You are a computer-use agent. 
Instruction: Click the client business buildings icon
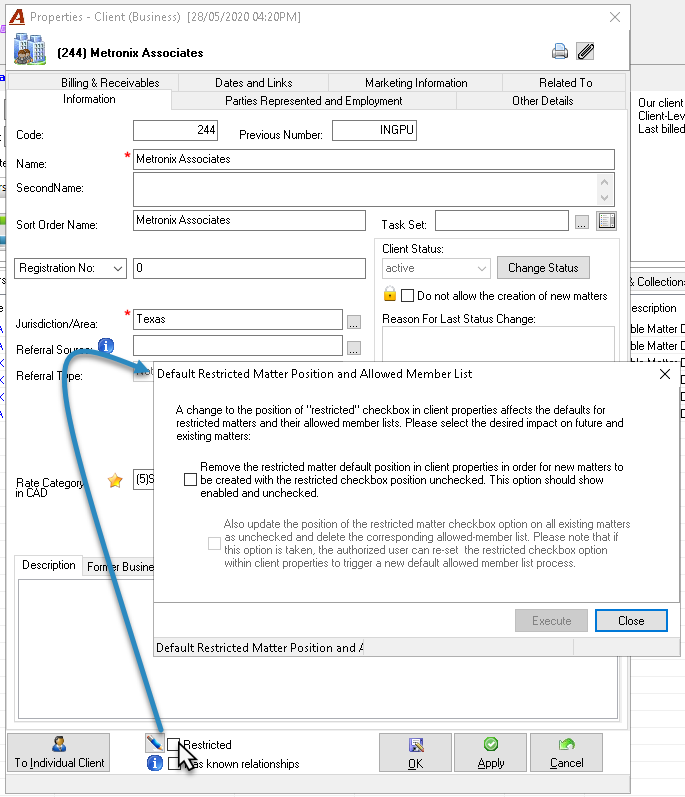[29, 49]
